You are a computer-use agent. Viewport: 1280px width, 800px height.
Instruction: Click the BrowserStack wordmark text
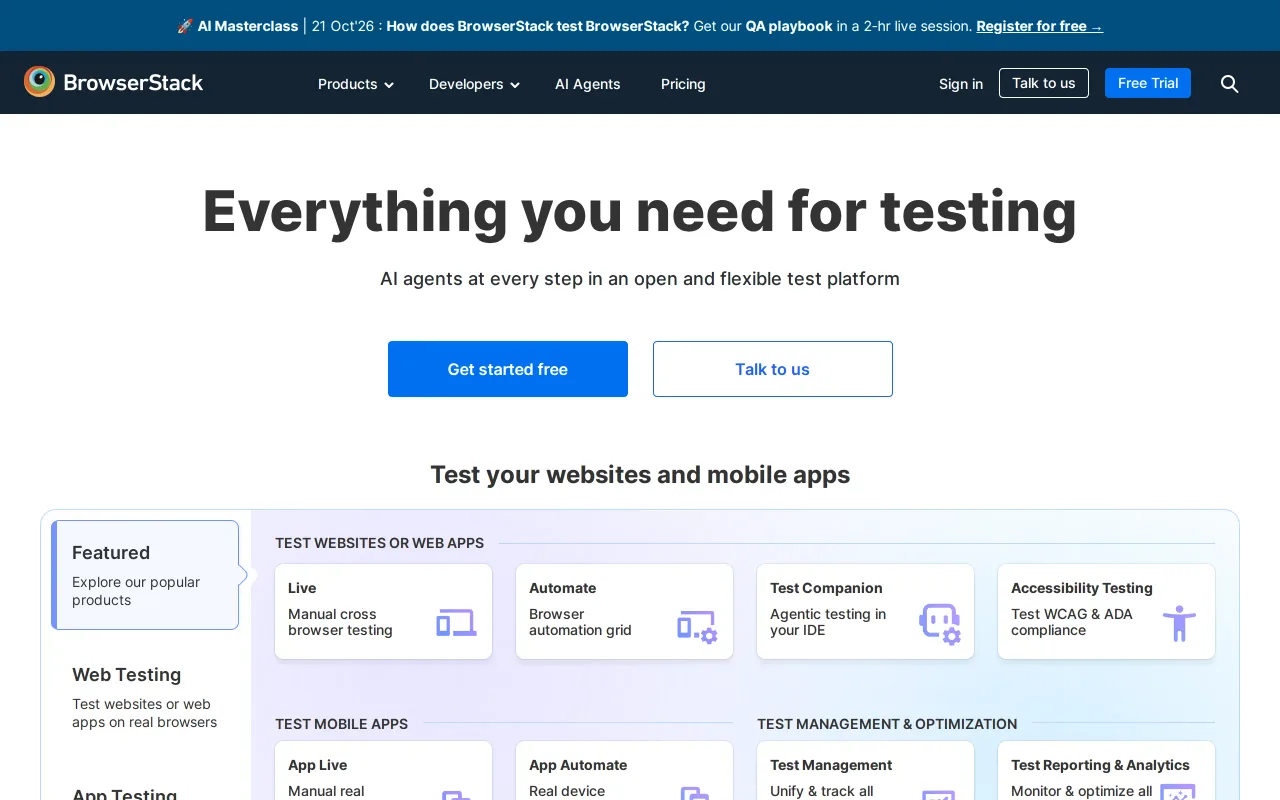pyautogui.click(x=133, y=83)
